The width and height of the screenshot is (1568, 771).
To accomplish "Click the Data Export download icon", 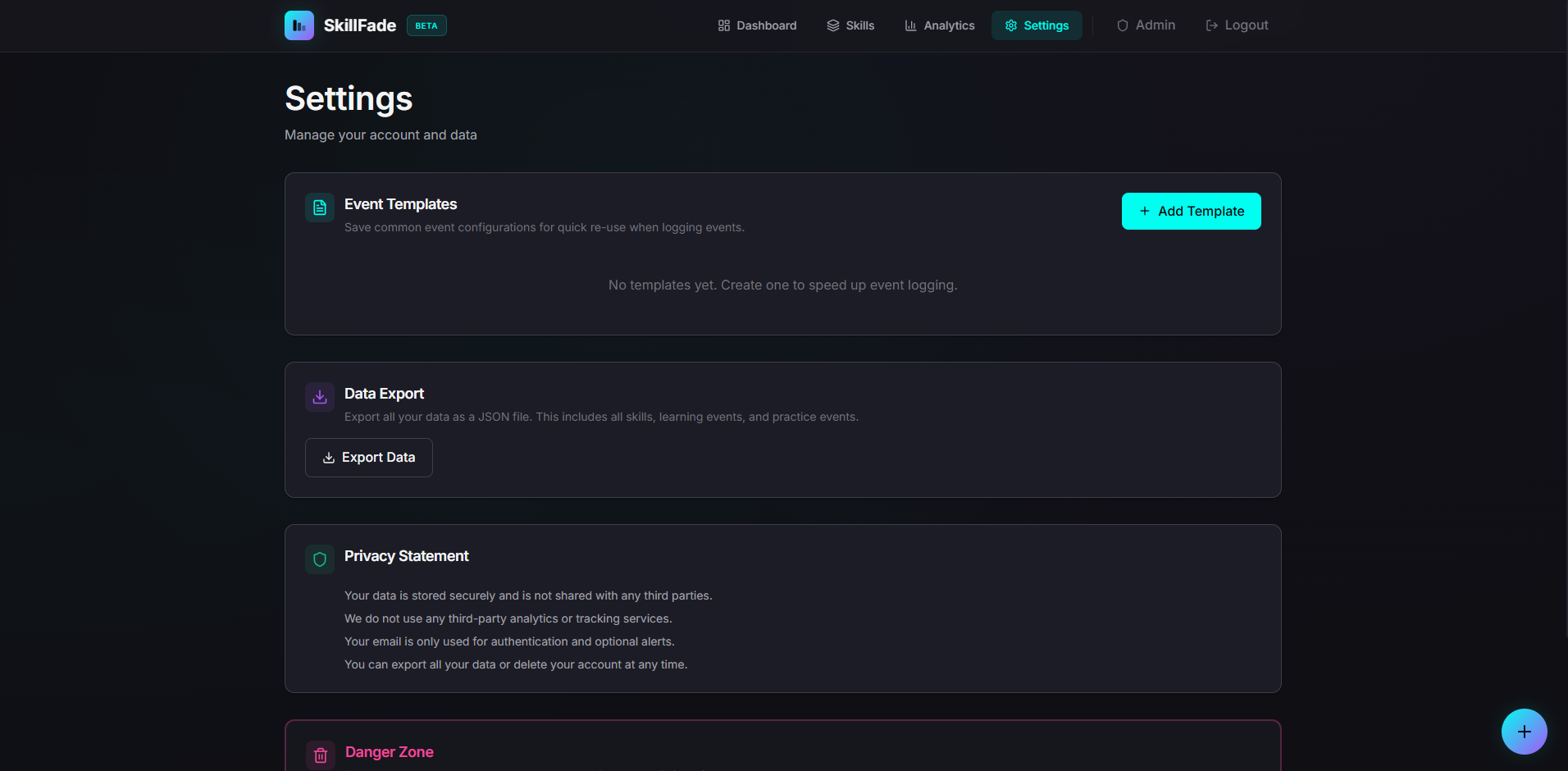I will coord(319,396).
